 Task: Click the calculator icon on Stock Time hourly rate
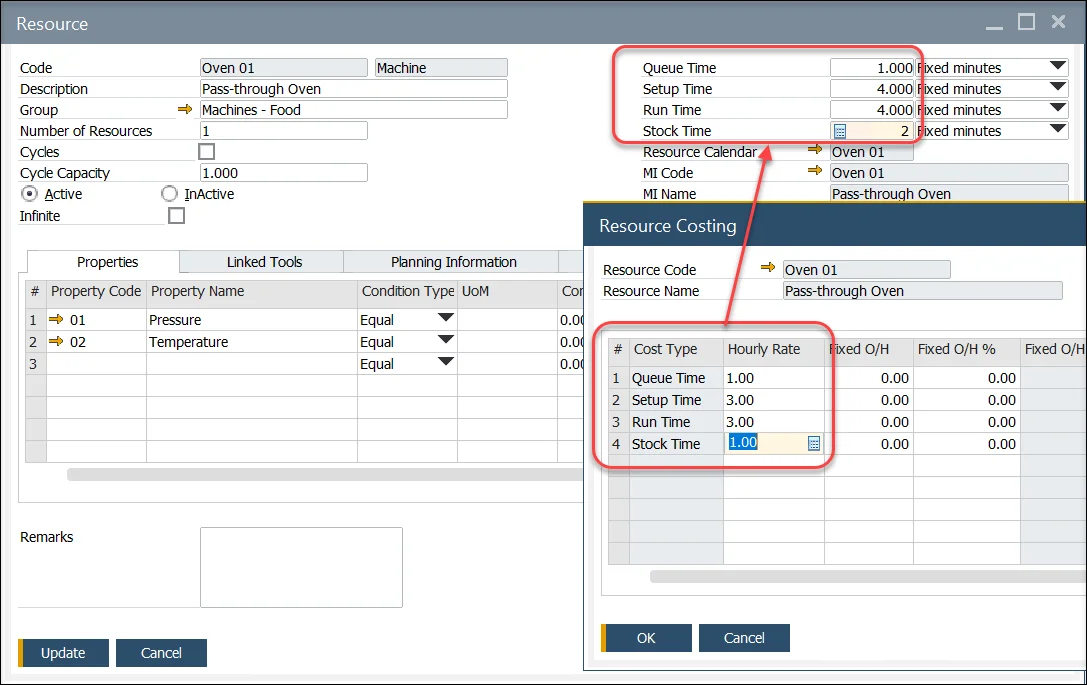813,442
